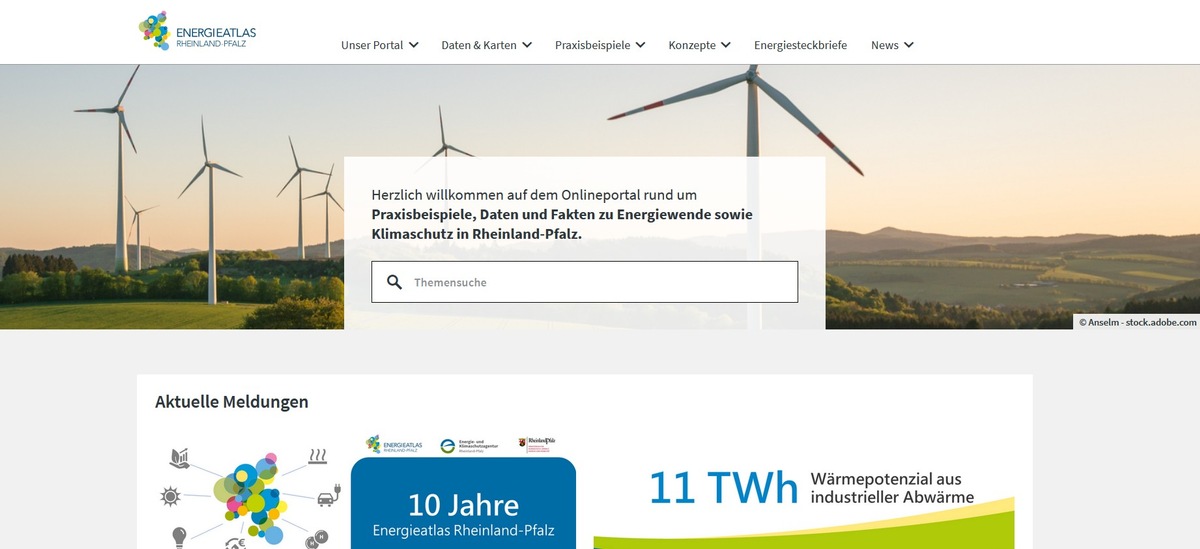This screenshot has height=549, width=1200.
Task: Expand the Konzepte chevron
Action: click(x=726, y=45)
